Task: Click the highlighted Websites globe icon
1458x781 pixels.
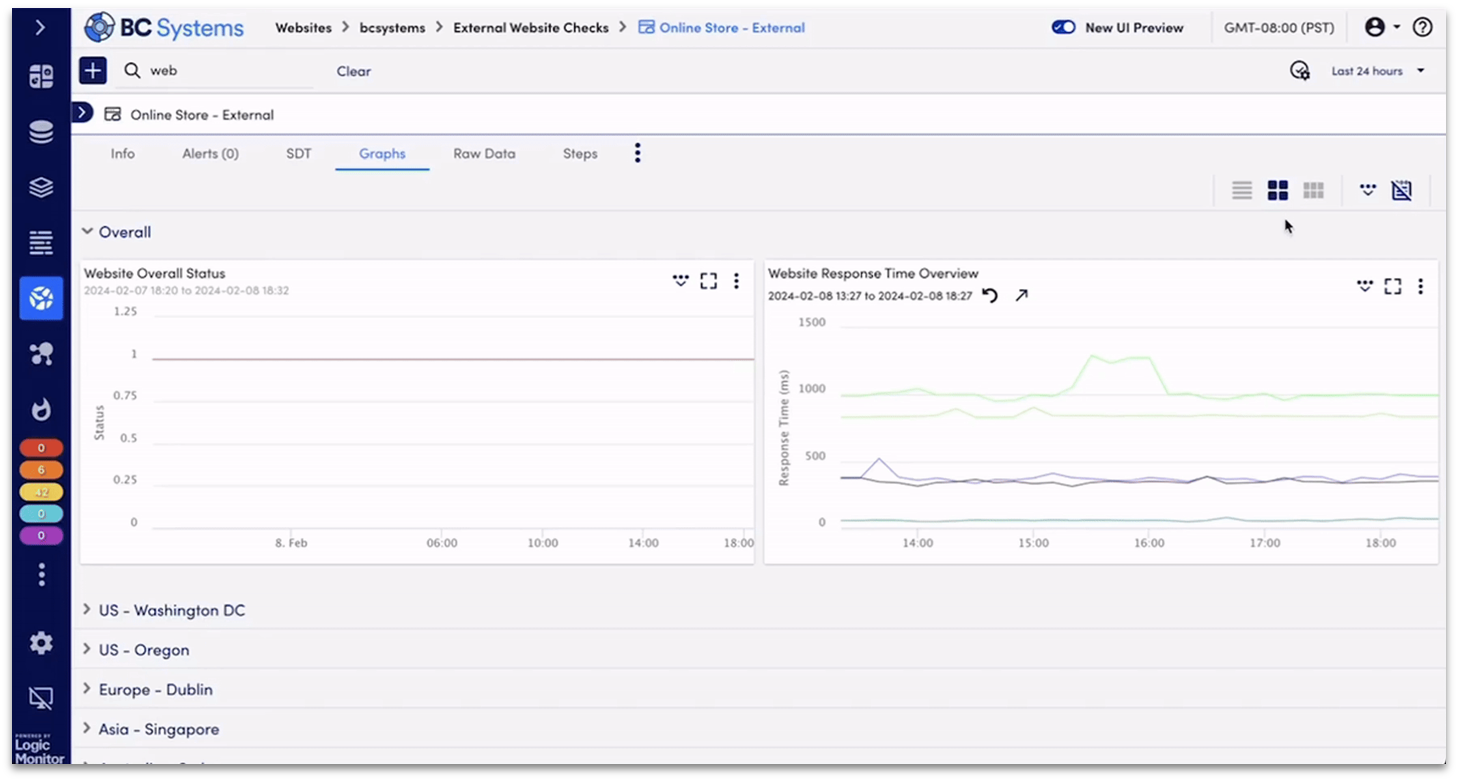Action: click(41, 297)
